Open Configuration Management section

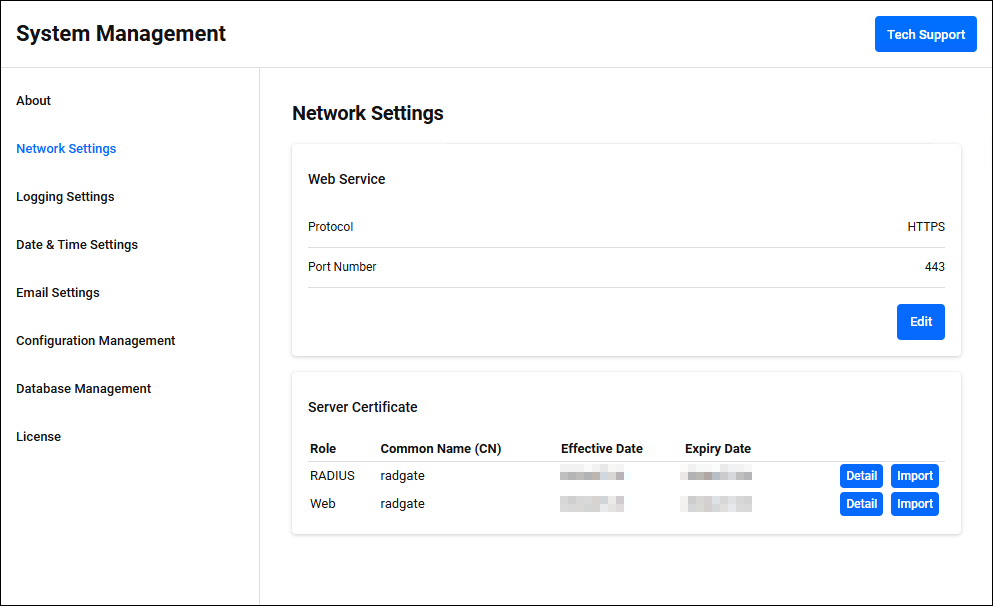[x=96, y=341]
